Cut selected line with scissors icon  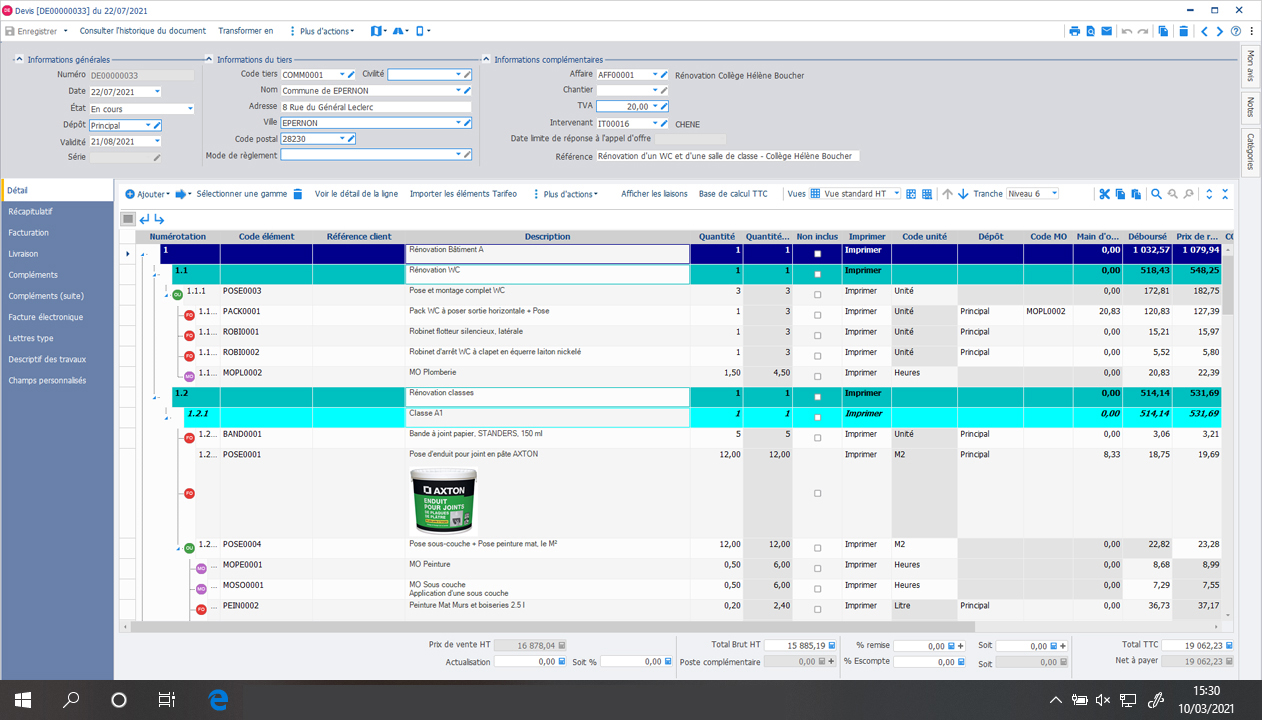[1105, 194]
